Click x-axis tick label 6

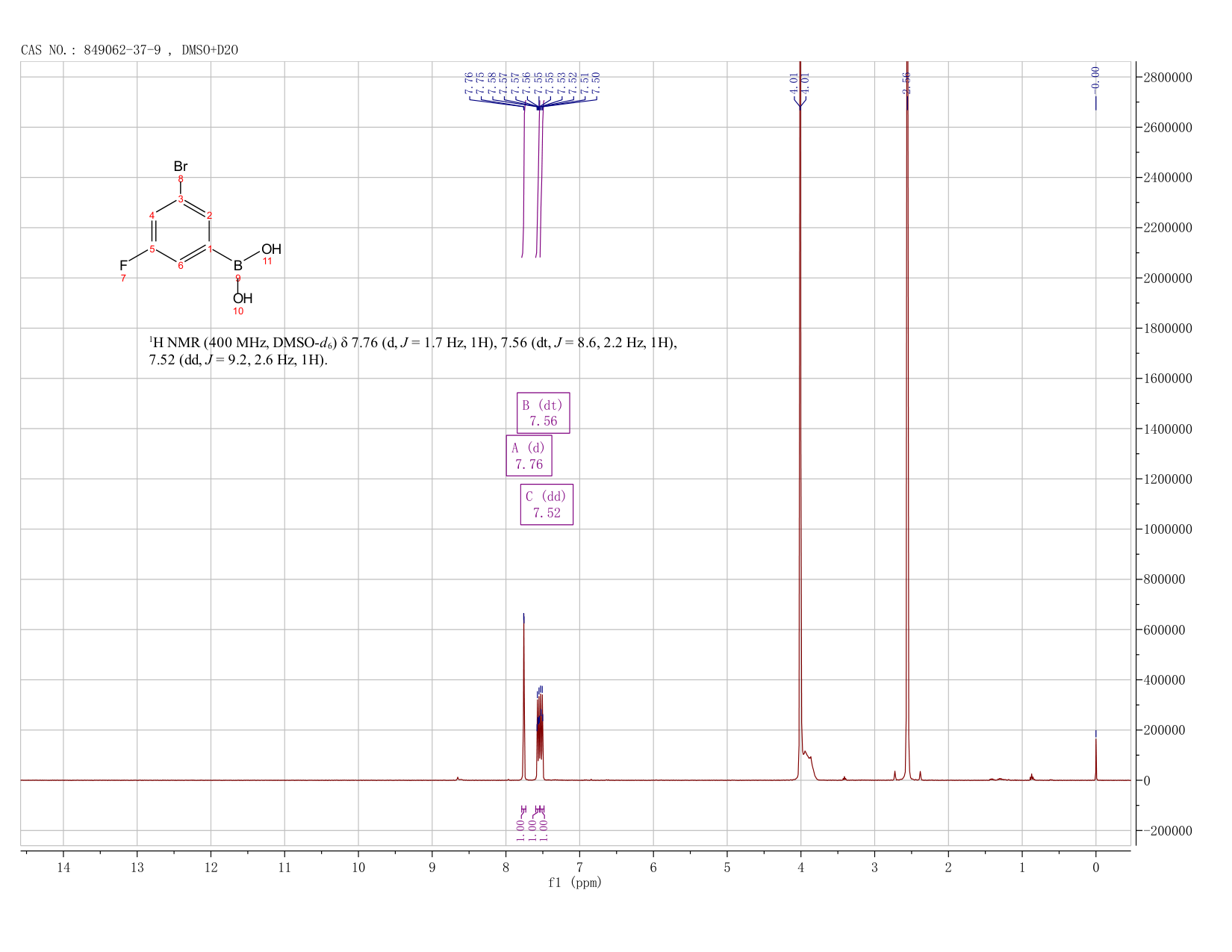coord(653,867)
